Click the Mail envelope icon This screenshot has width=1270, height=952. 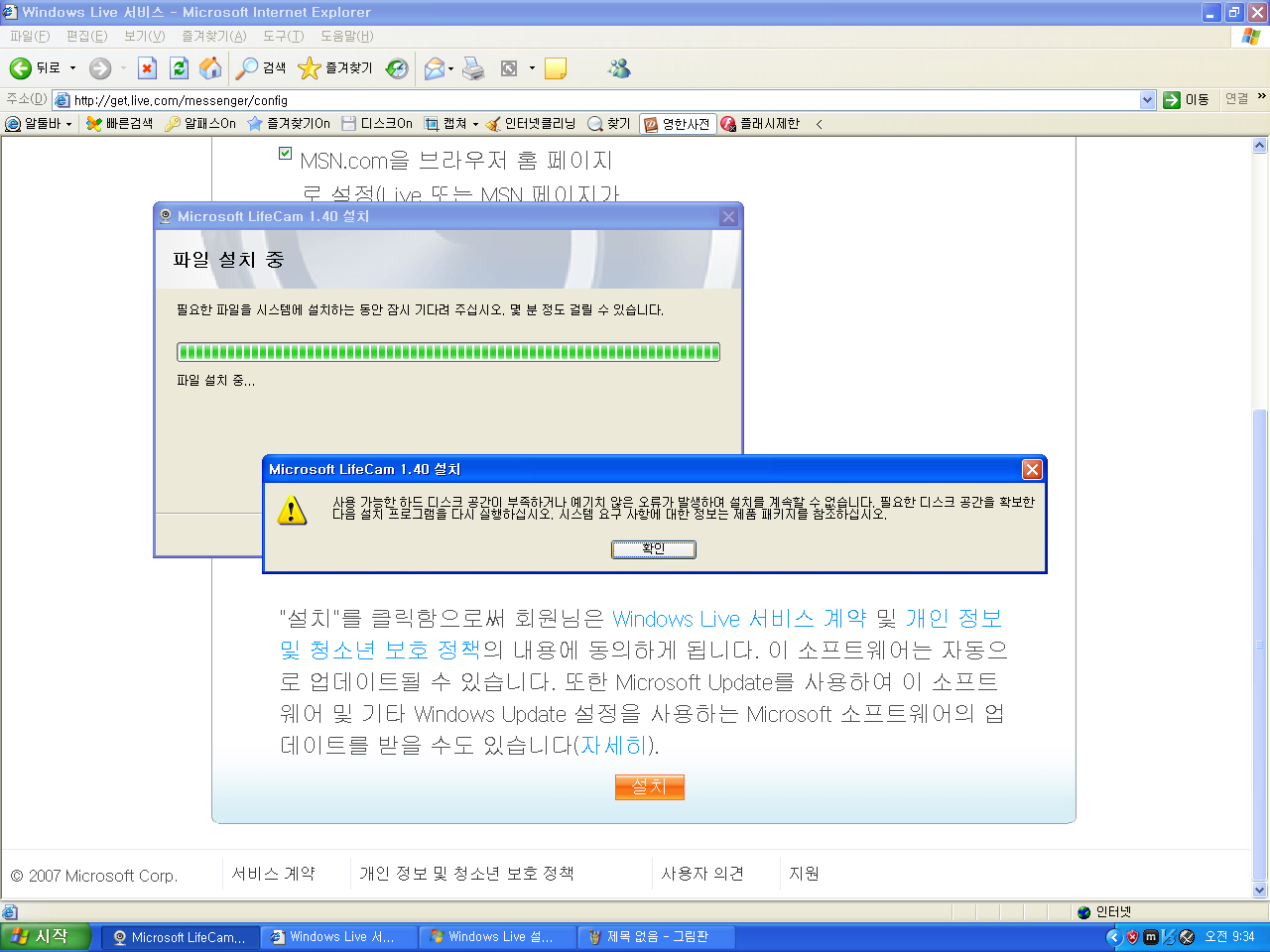coord(434,67)
